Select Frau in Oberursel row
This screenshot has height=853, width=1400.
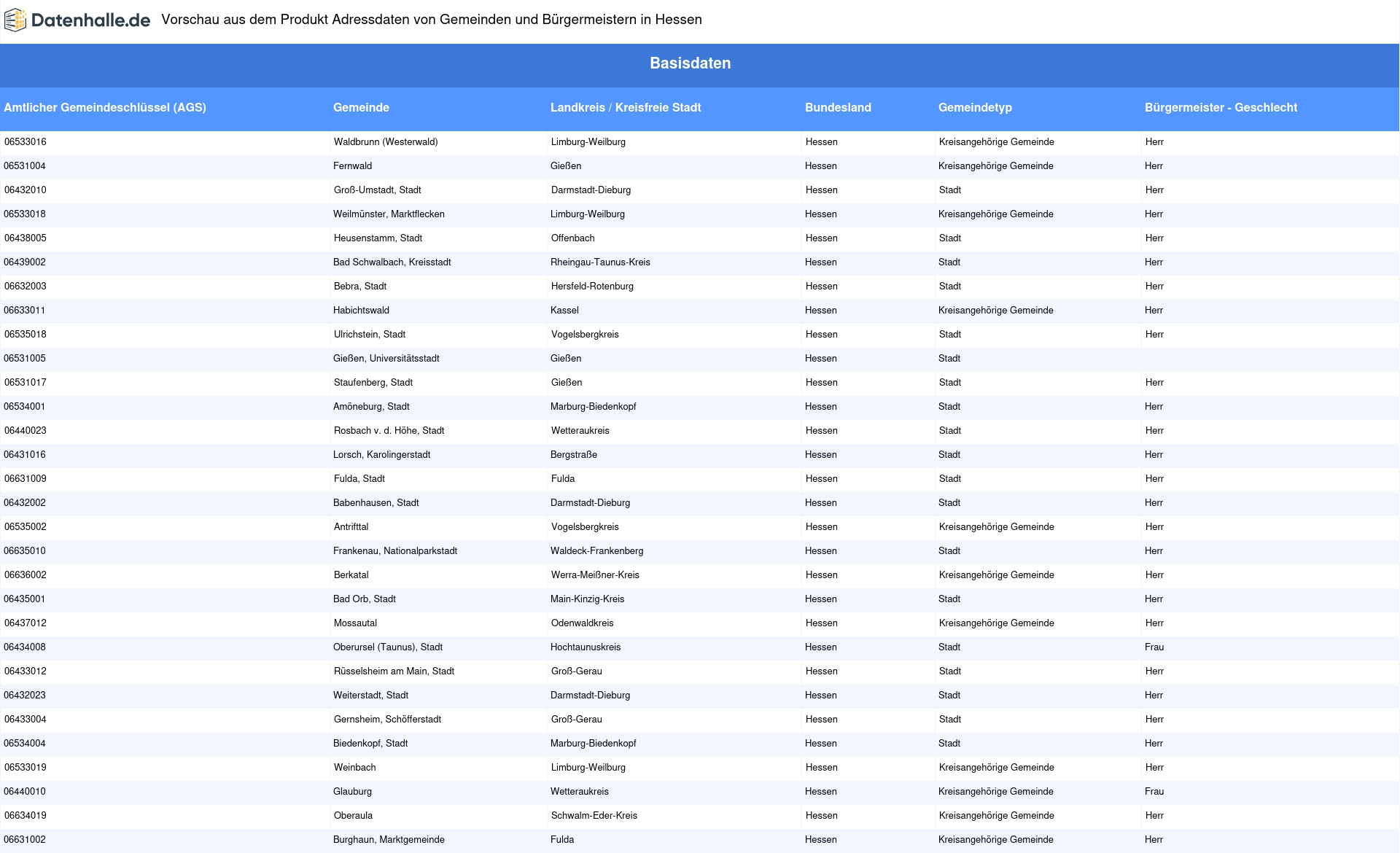tap(1154, 647)
